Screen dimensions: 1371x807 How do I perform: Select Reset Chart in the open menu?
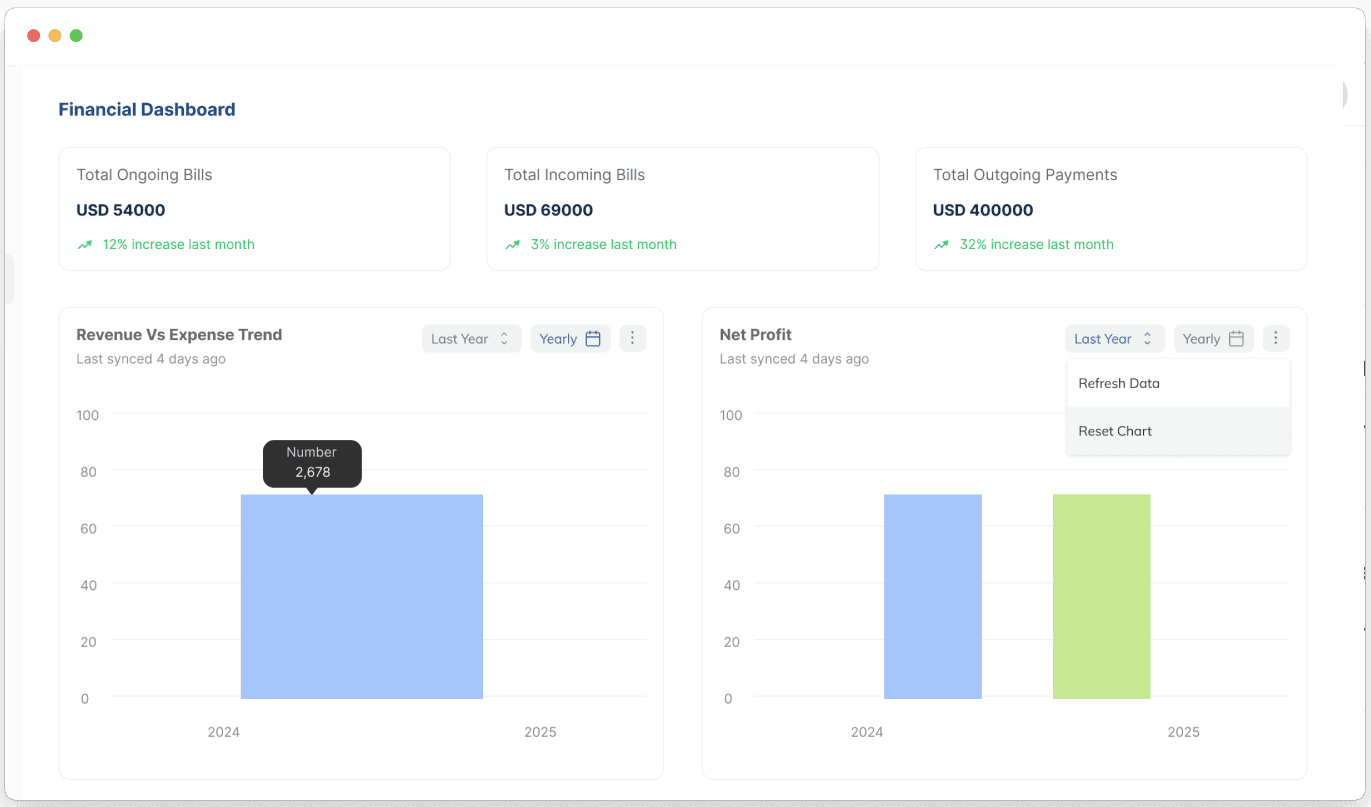(x=1115, y=431)
